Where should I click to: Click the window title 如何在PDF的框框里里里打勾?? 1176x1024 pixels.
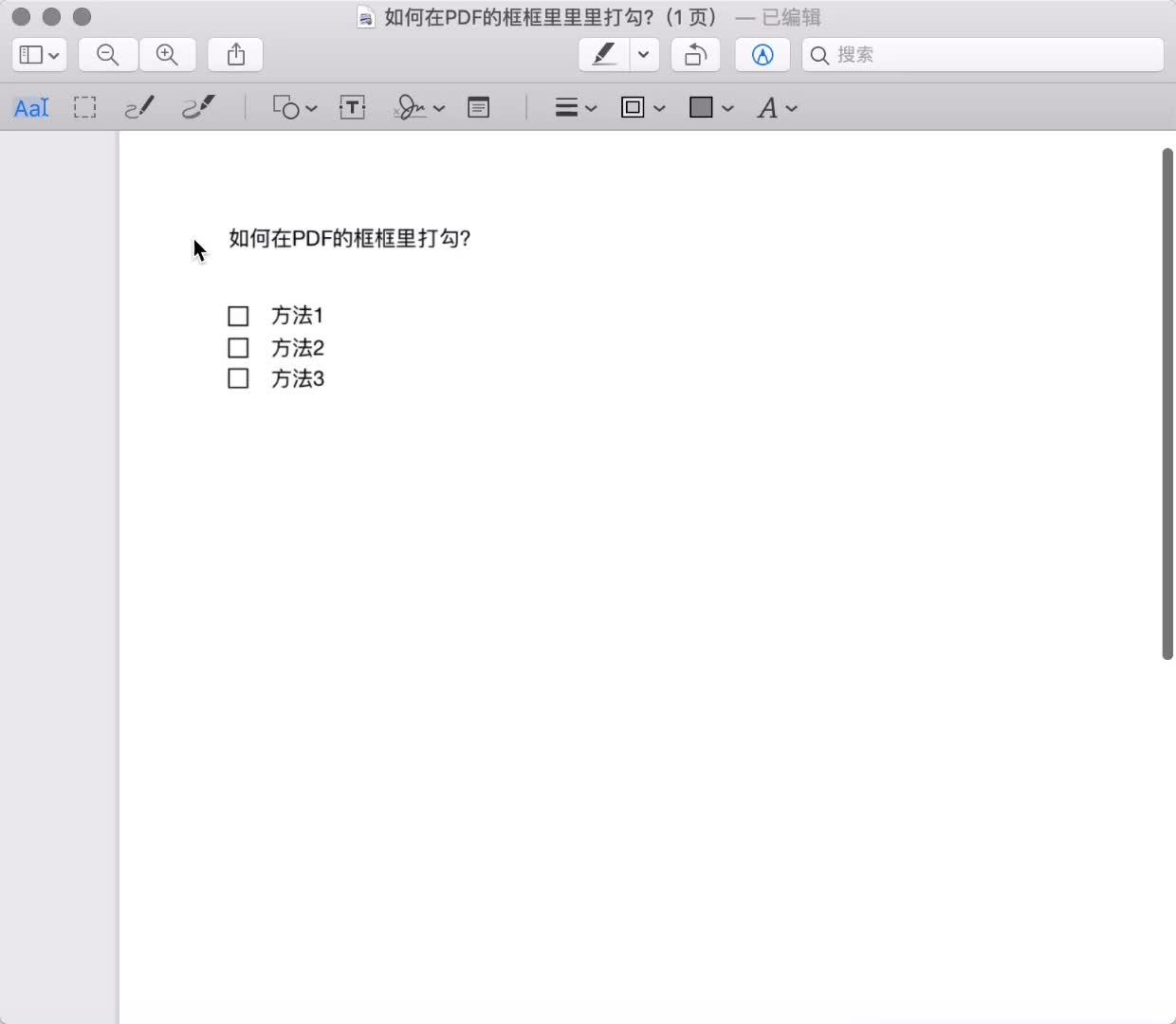[x=519, y=17]
